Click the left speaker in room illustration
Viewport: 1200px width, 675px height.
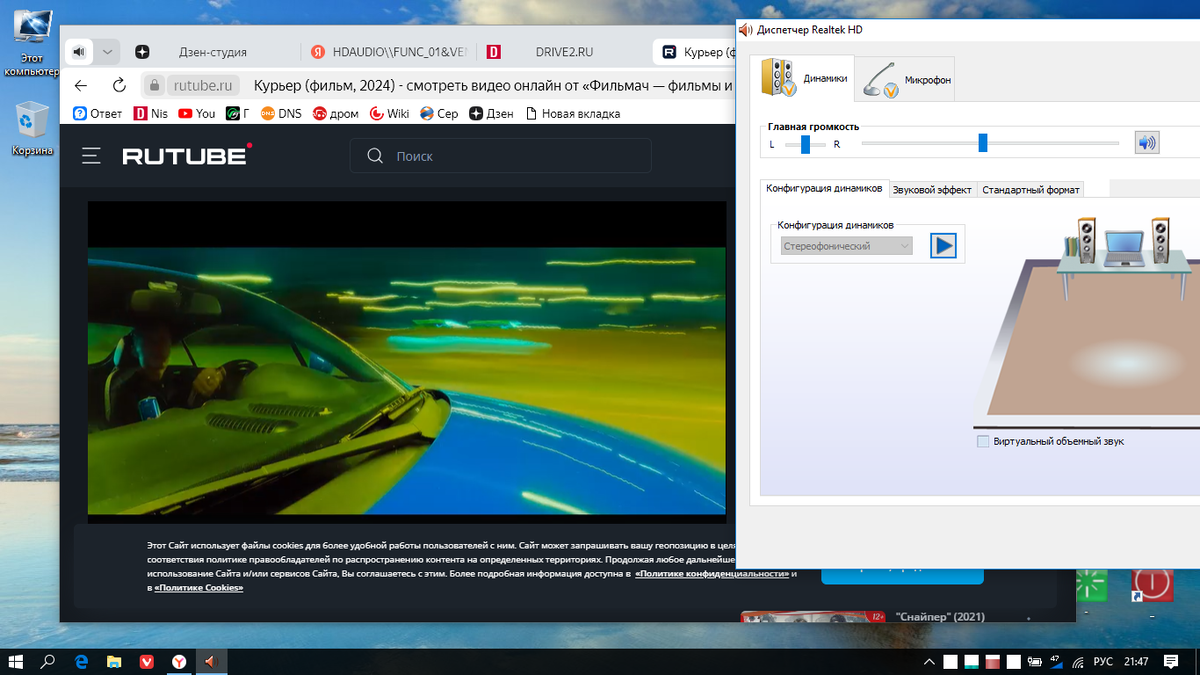pyautogui.click(x=1086, y=241)
